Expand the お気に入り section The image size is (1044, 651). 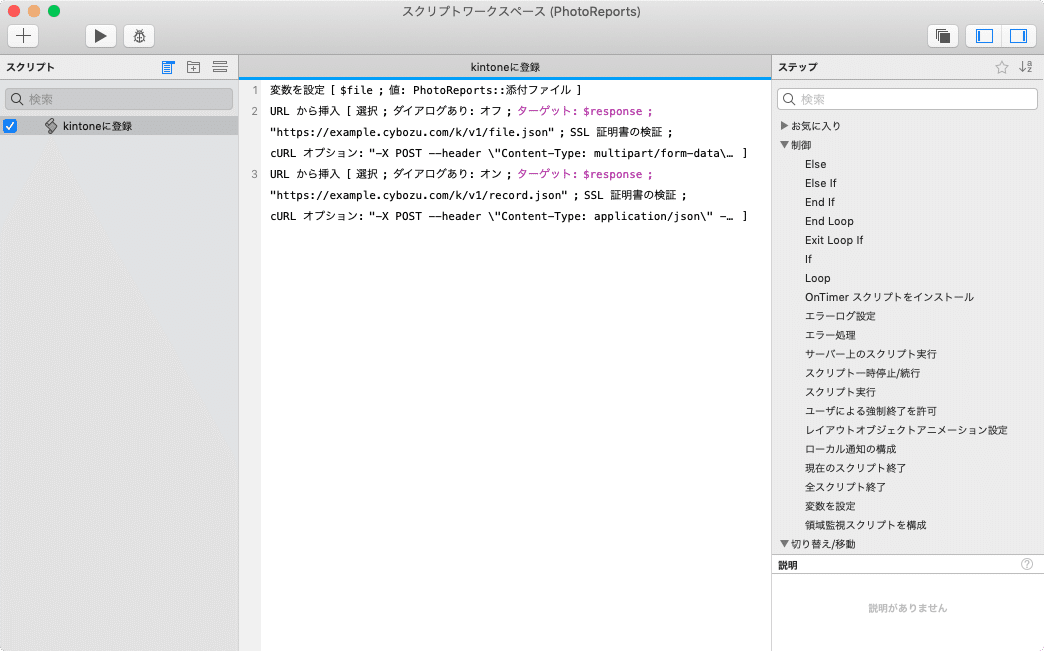[x=785, y=125]
